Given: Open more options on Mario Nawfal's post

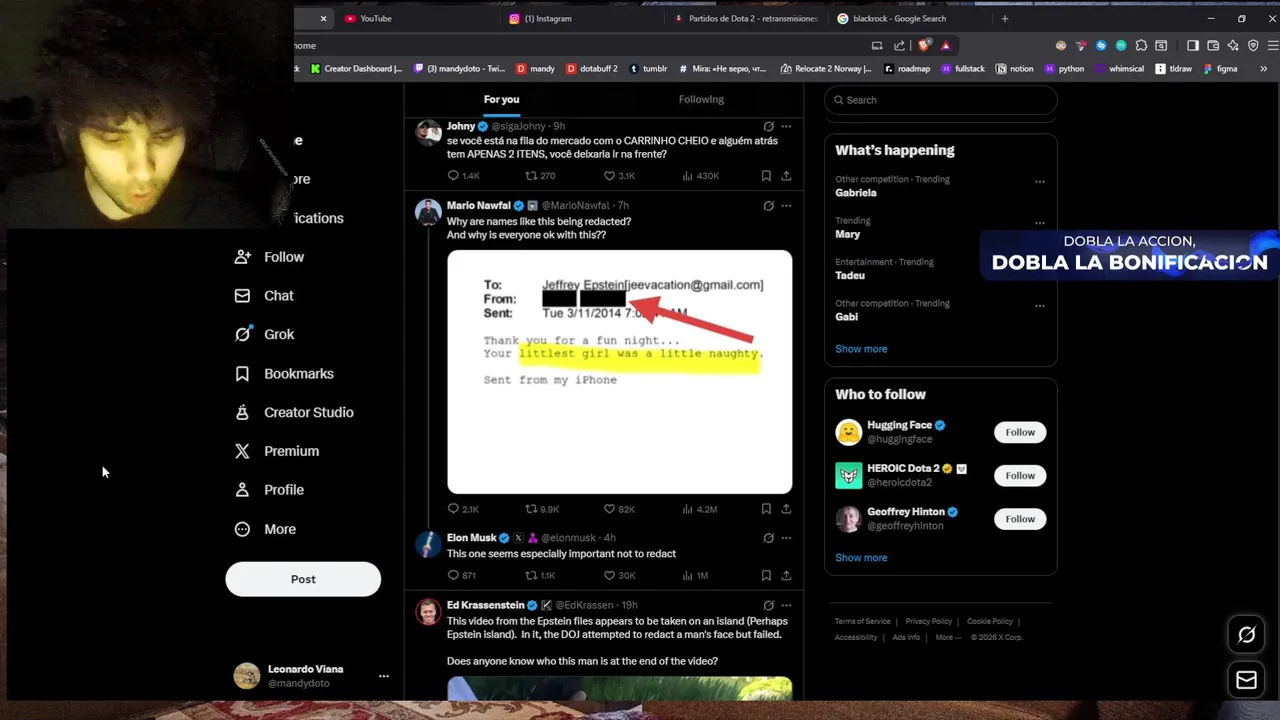Looking at the screenshot, I should [786, 205].
